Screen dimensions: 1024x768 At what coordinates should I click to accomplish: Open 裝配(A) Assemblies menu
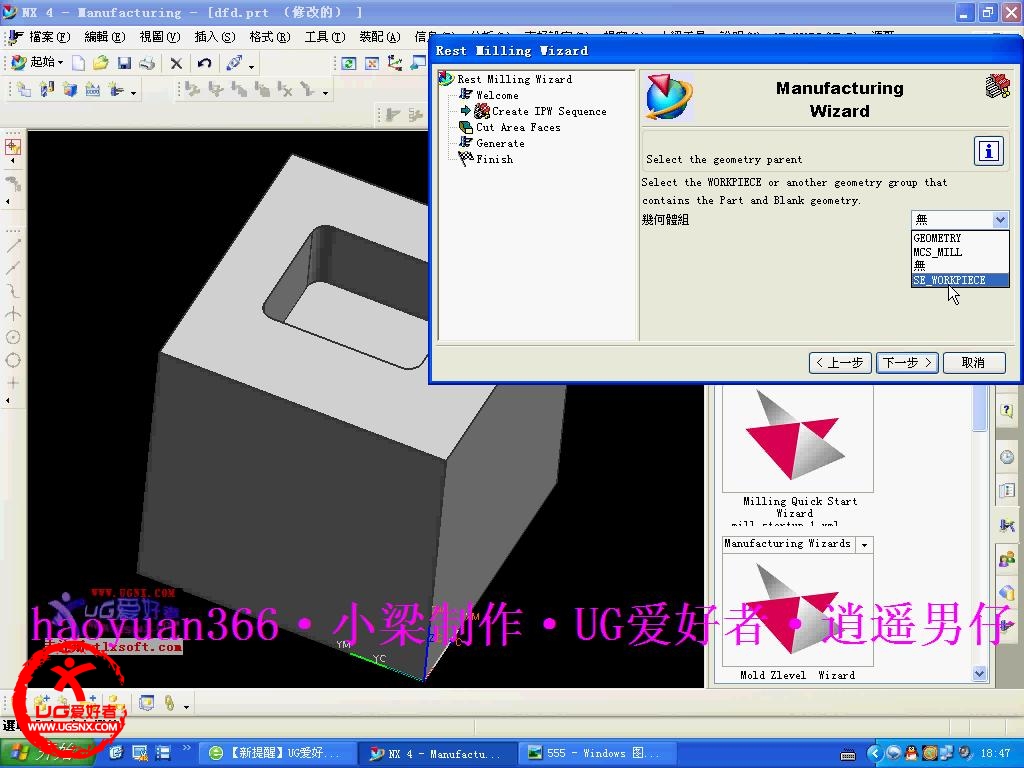pos(379,37)
